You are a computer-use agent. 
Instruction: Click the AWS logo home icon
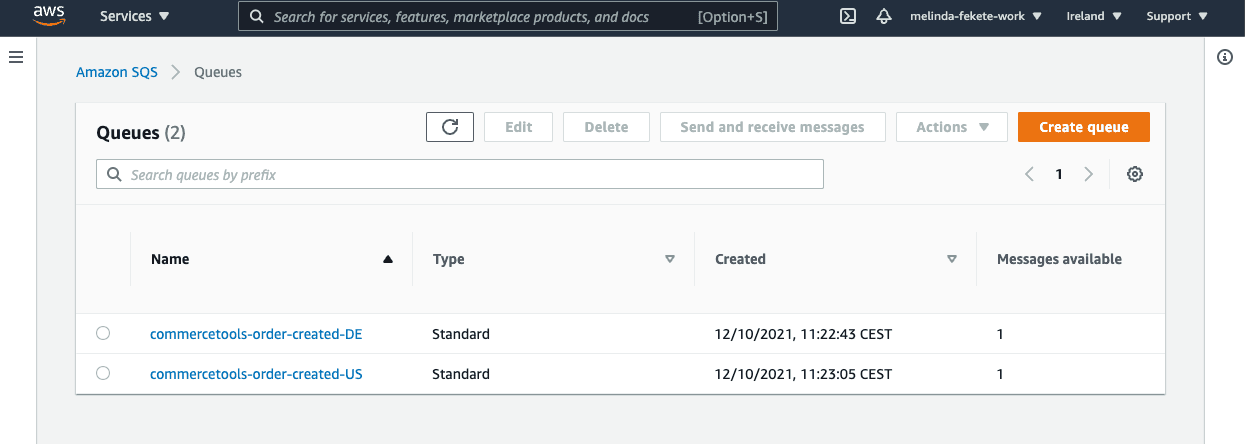(49, 15)
